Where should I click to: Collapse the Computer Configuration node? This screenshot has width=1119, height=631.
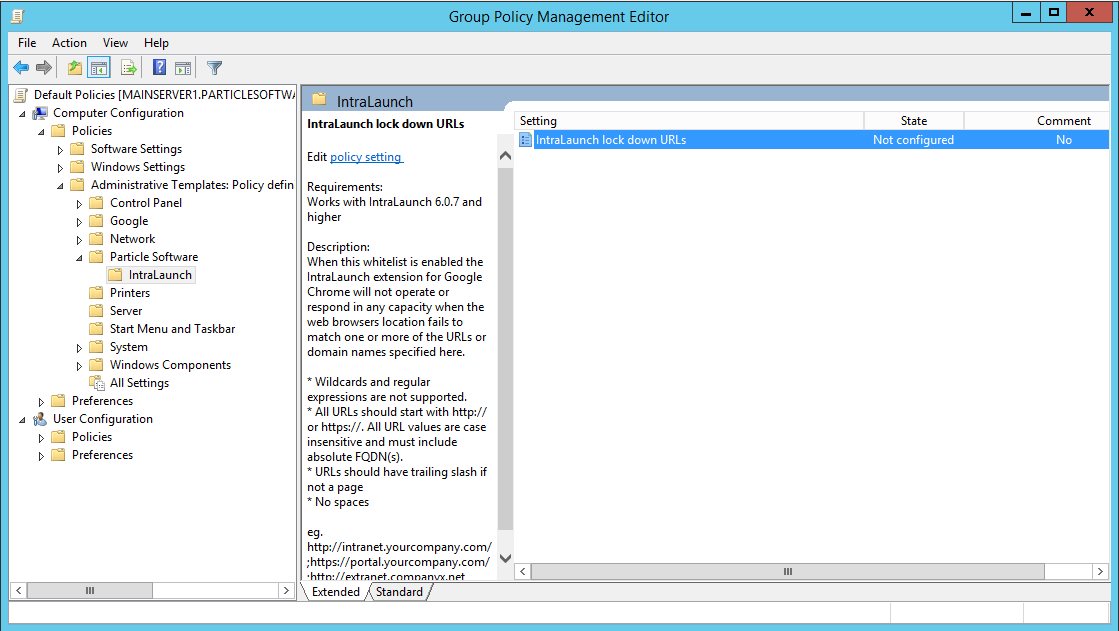(22, 113)
